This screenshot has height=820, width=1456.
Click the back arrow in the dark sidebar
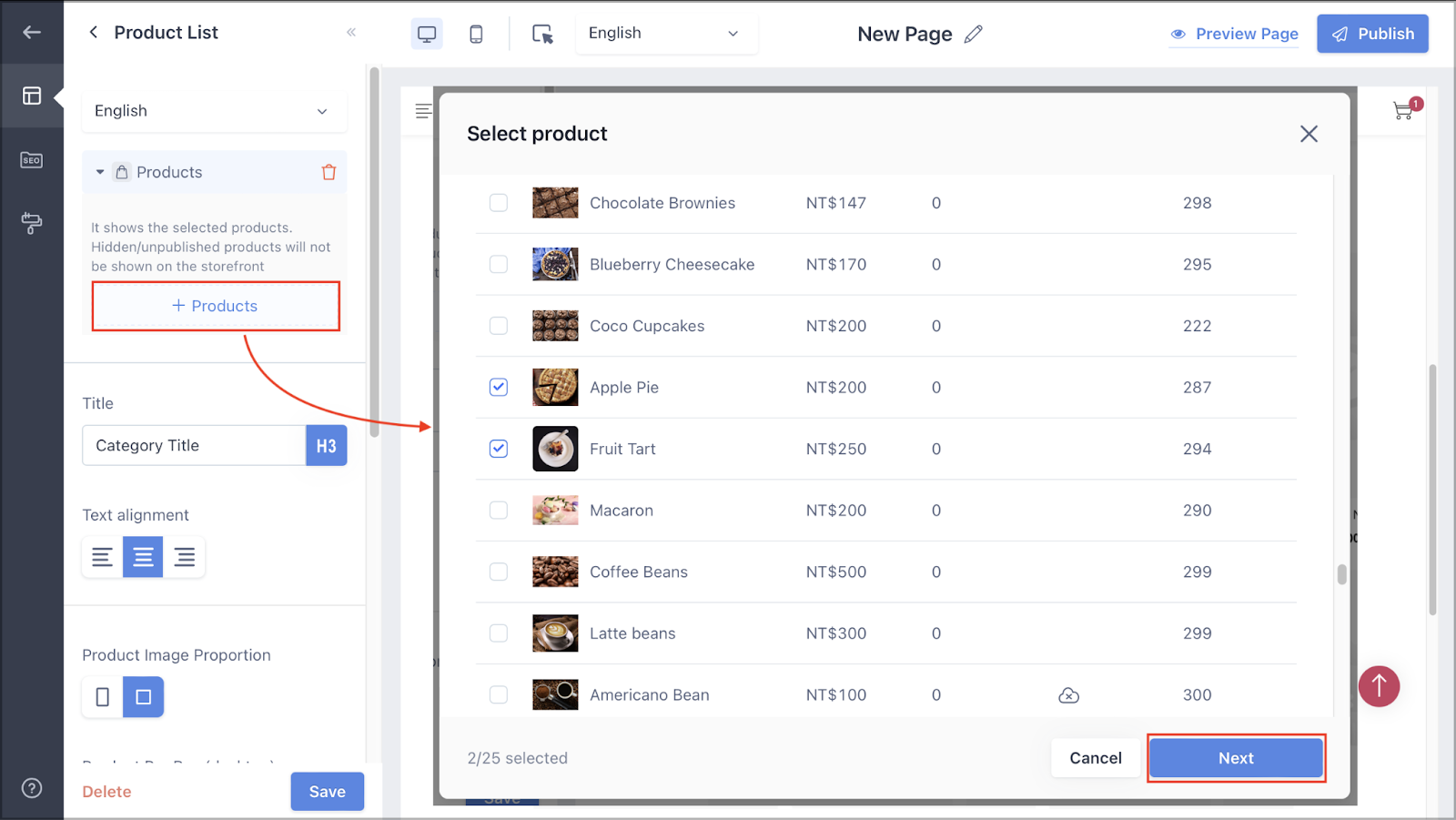coord(32,33)
